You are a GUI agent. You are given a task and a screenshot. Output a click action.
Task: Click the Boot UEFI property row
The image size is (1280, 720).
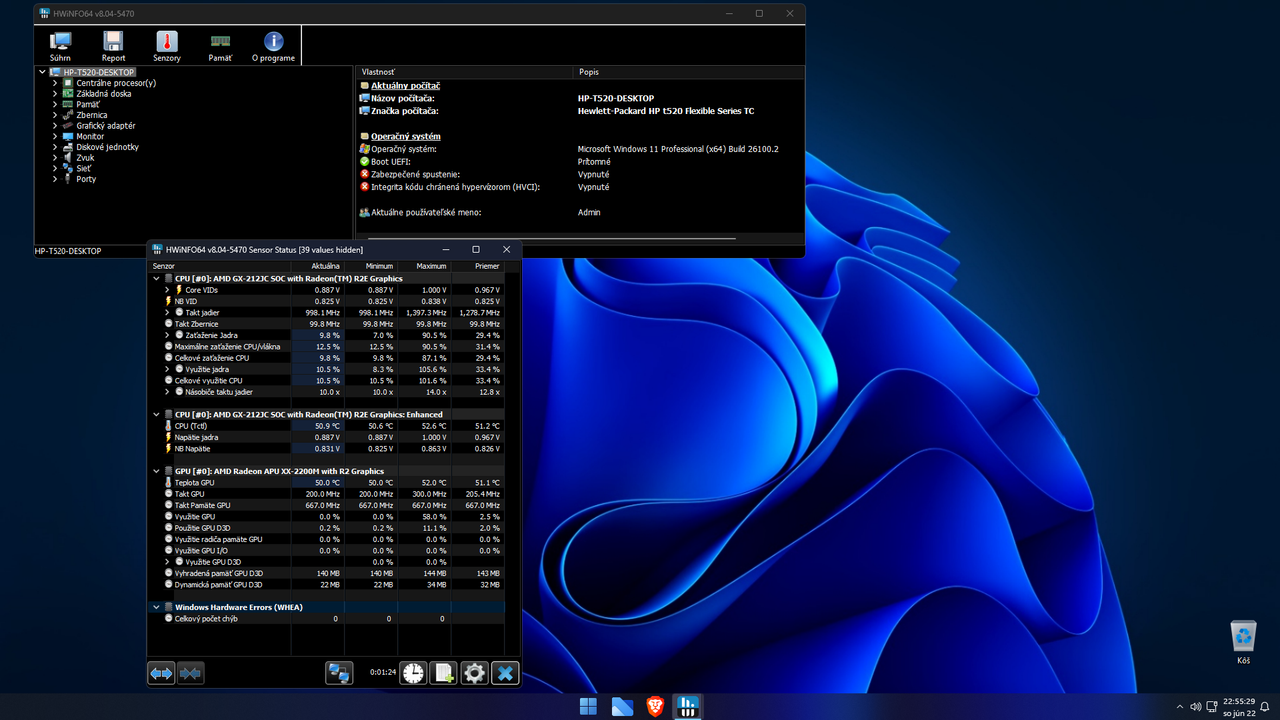pos(580,161)
